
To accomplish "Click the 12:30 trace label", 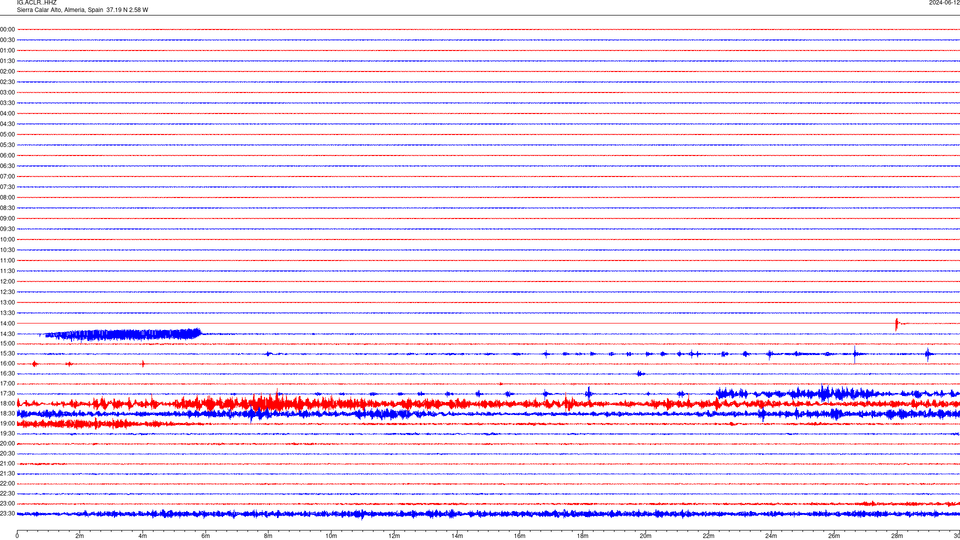I will (7, 292).
